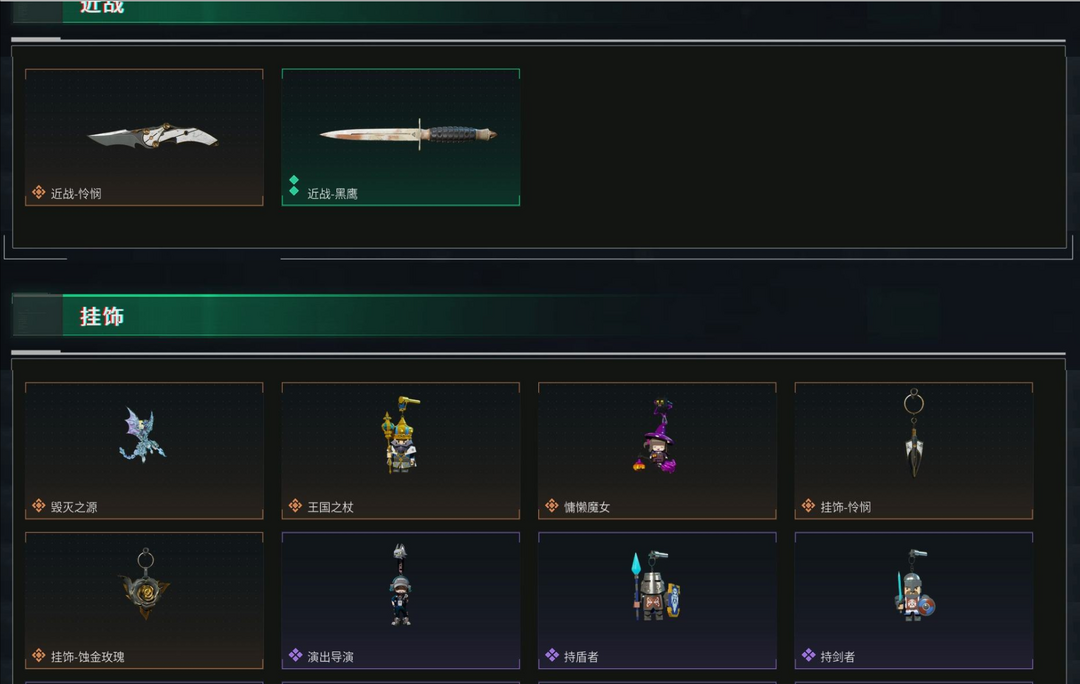Viewport: 1080px width, 684px height.
Task: Choose the 王国之杖 king charm icon
Action: point(400,435)
